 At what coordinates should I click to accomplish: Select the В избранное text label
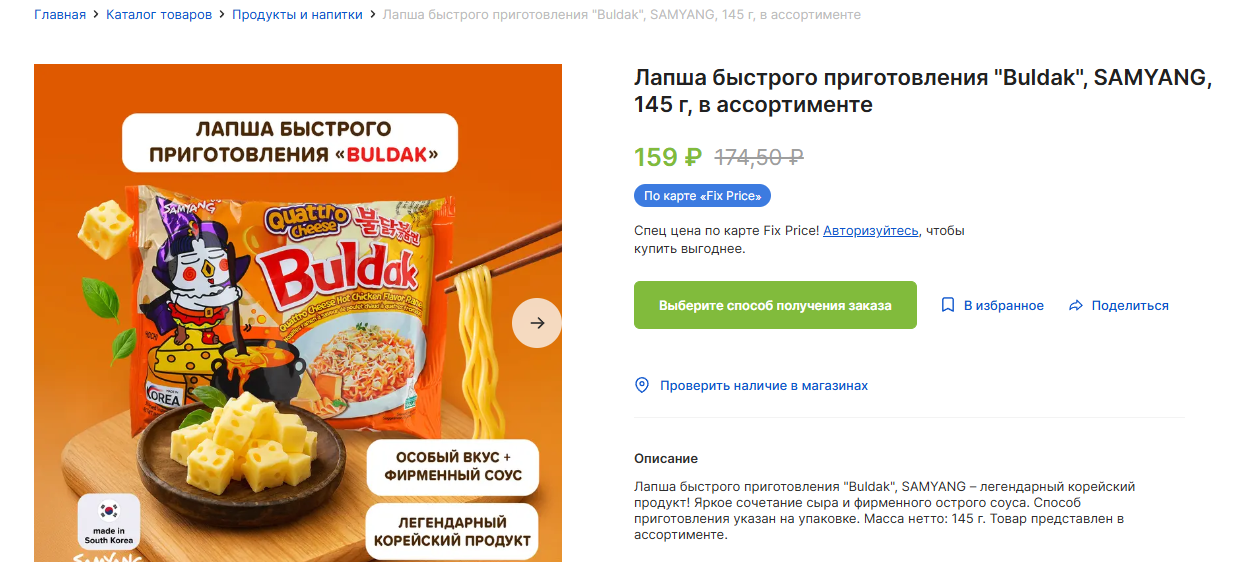1003,306
